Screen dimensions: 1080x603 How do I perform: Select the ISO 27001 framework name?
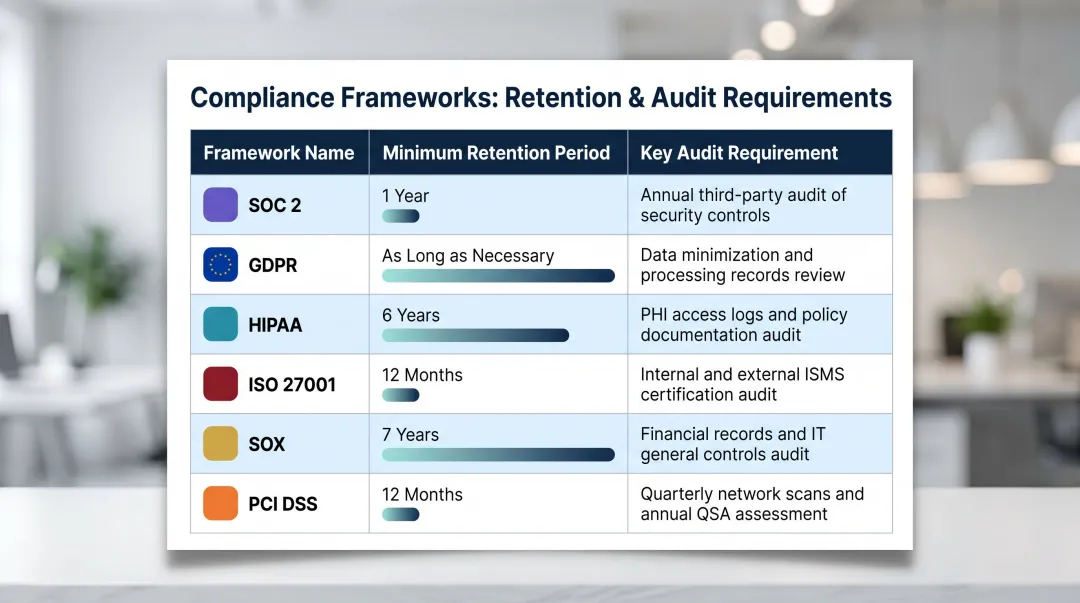tap(292, 385)
